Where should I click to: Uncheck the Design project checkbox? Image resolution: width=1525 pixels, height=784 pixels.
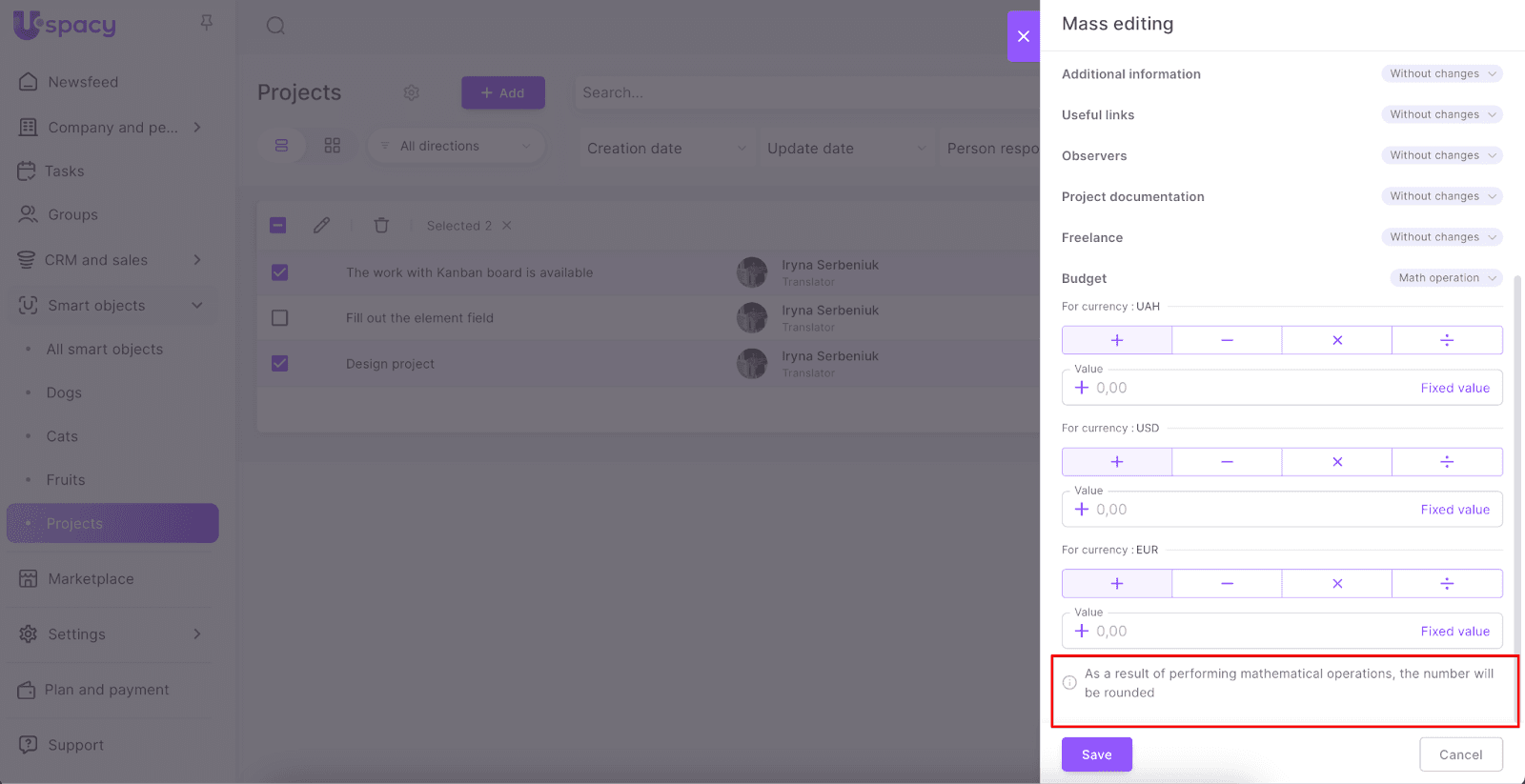pyautogui.click(x=279, y=364)
